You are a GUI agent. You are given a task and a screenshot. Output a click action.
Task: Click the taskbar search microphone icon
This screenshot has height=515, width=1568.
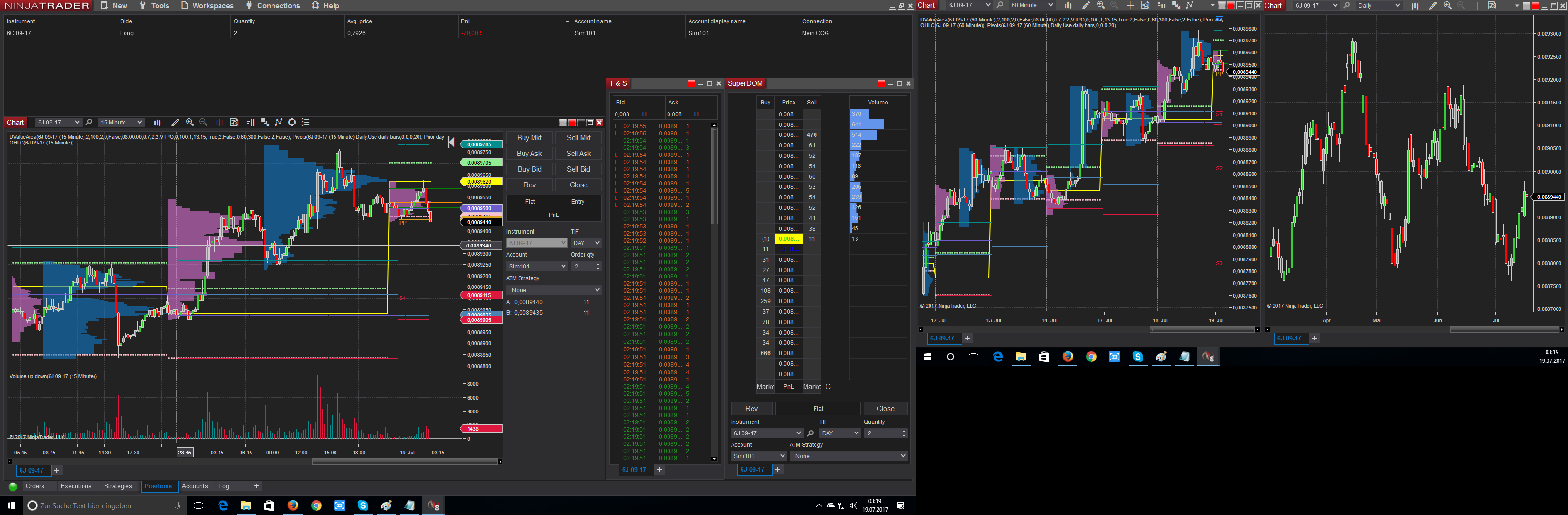coord(177,506)
